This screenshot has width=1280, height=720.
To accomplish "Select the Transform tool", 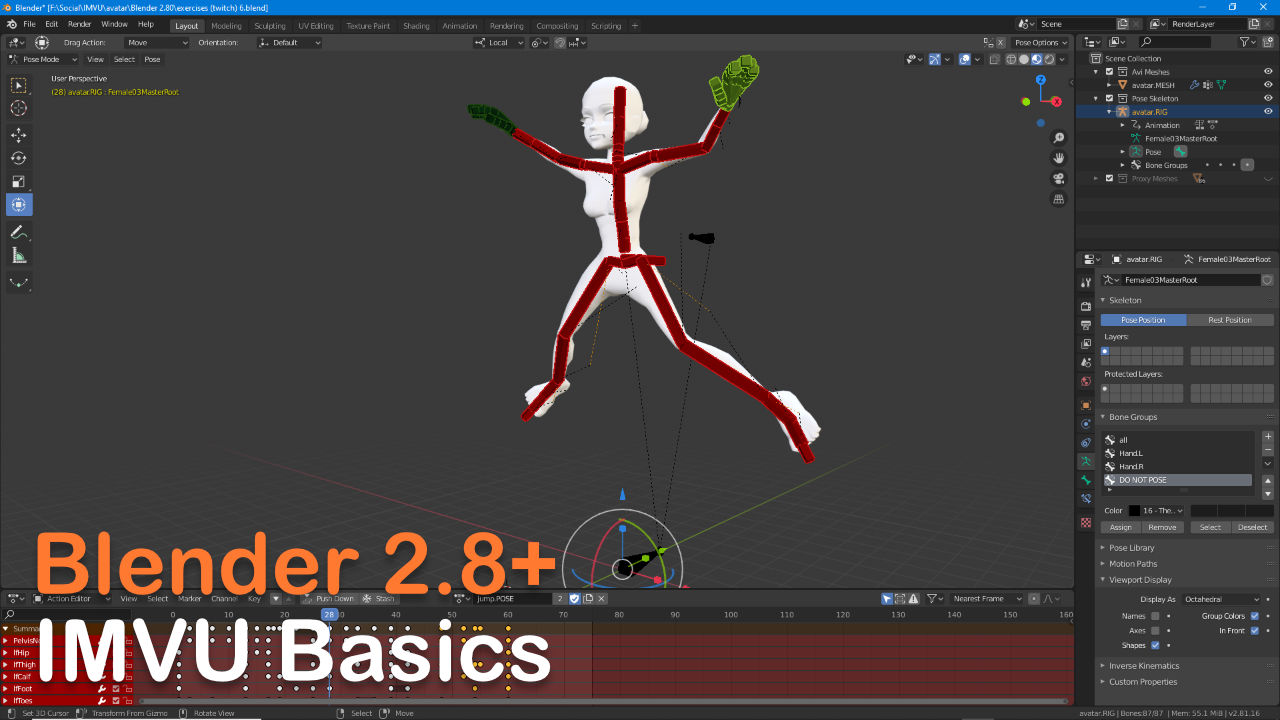I will 19,204.
